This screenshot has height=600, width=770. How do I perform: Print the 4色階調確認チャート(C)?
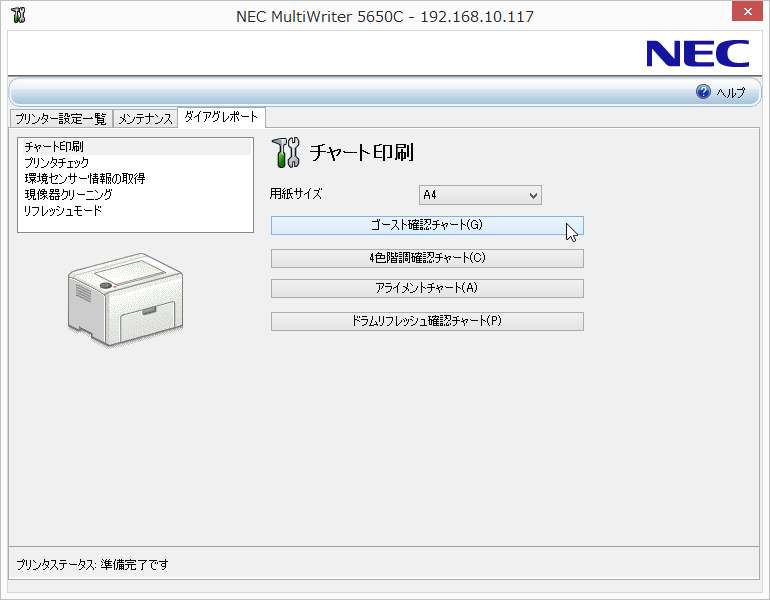(x=427, y=258)
